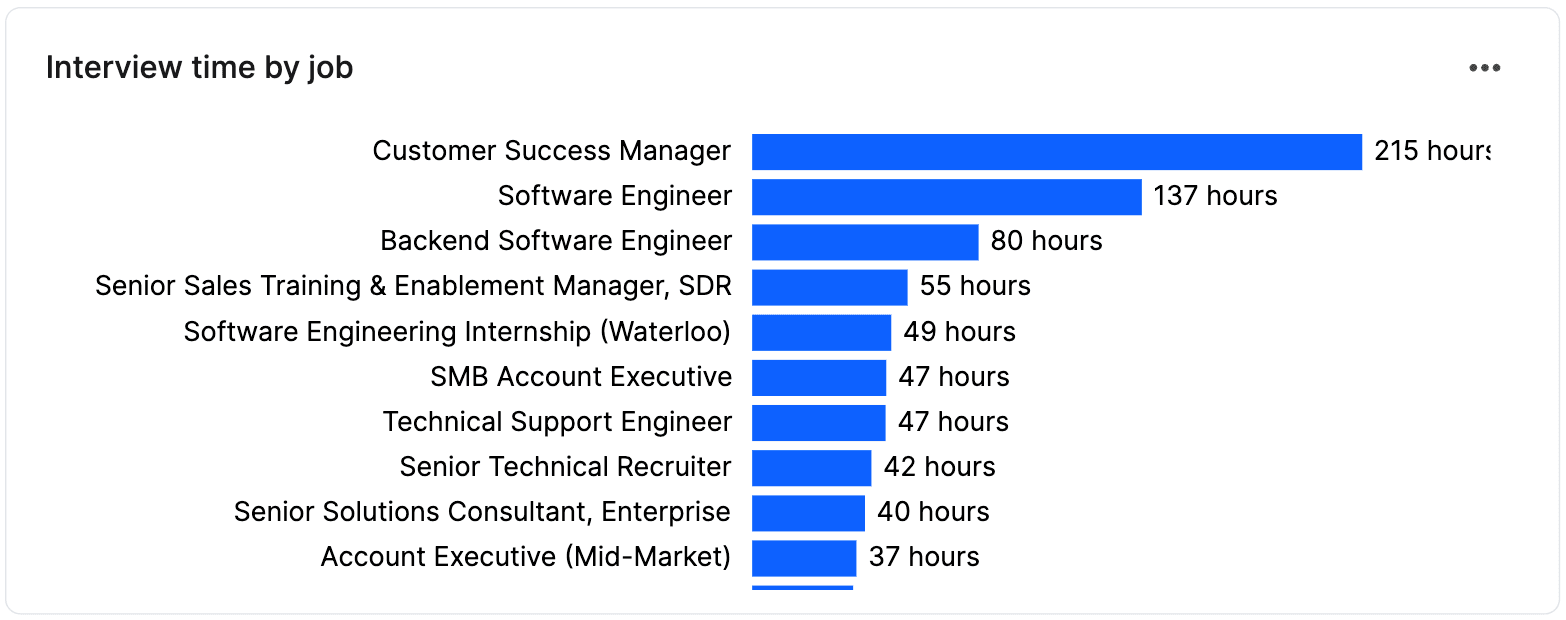Select the Software Engineer bar
This screenshot has width=1566, height=620.
945,196
